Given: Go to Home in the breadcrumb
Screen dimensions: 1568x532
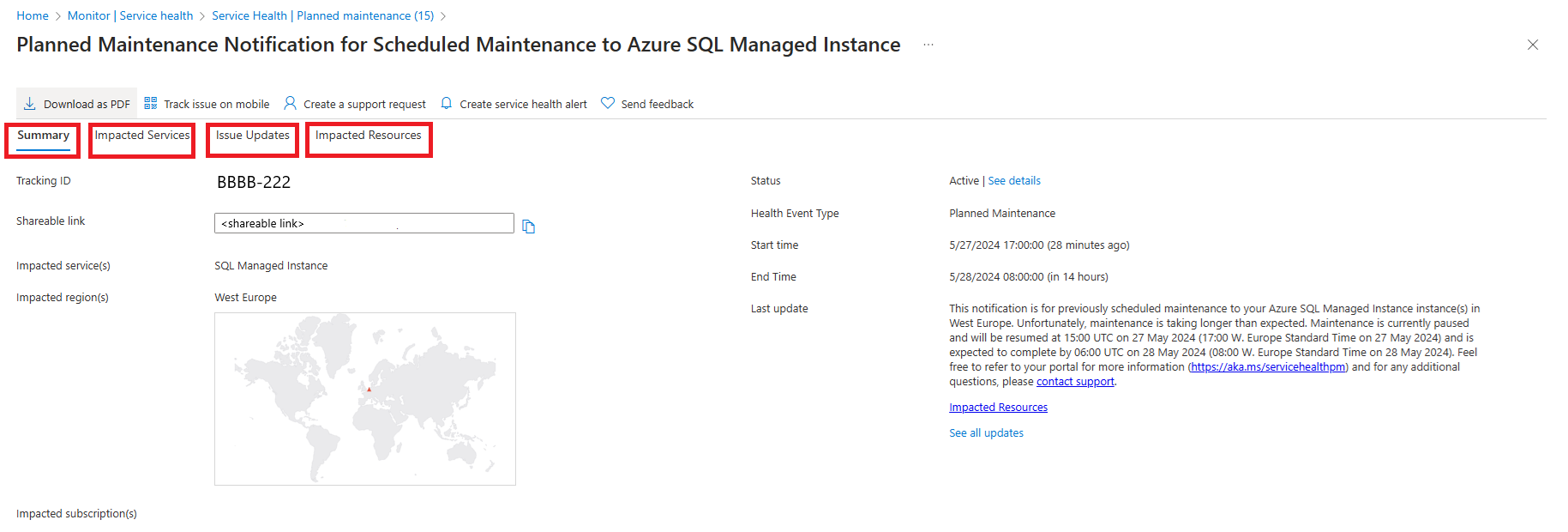Looking at the screenshot, I should pos(33,15).
